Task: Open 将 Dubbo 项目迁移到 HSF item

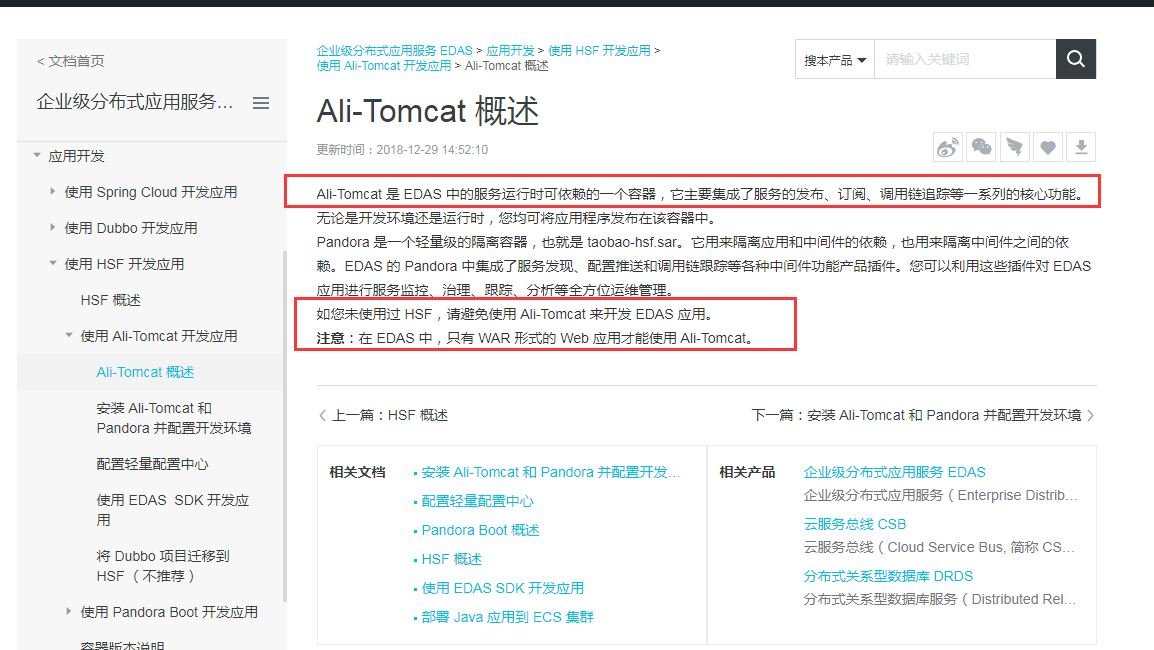Action: pos(163,565)
